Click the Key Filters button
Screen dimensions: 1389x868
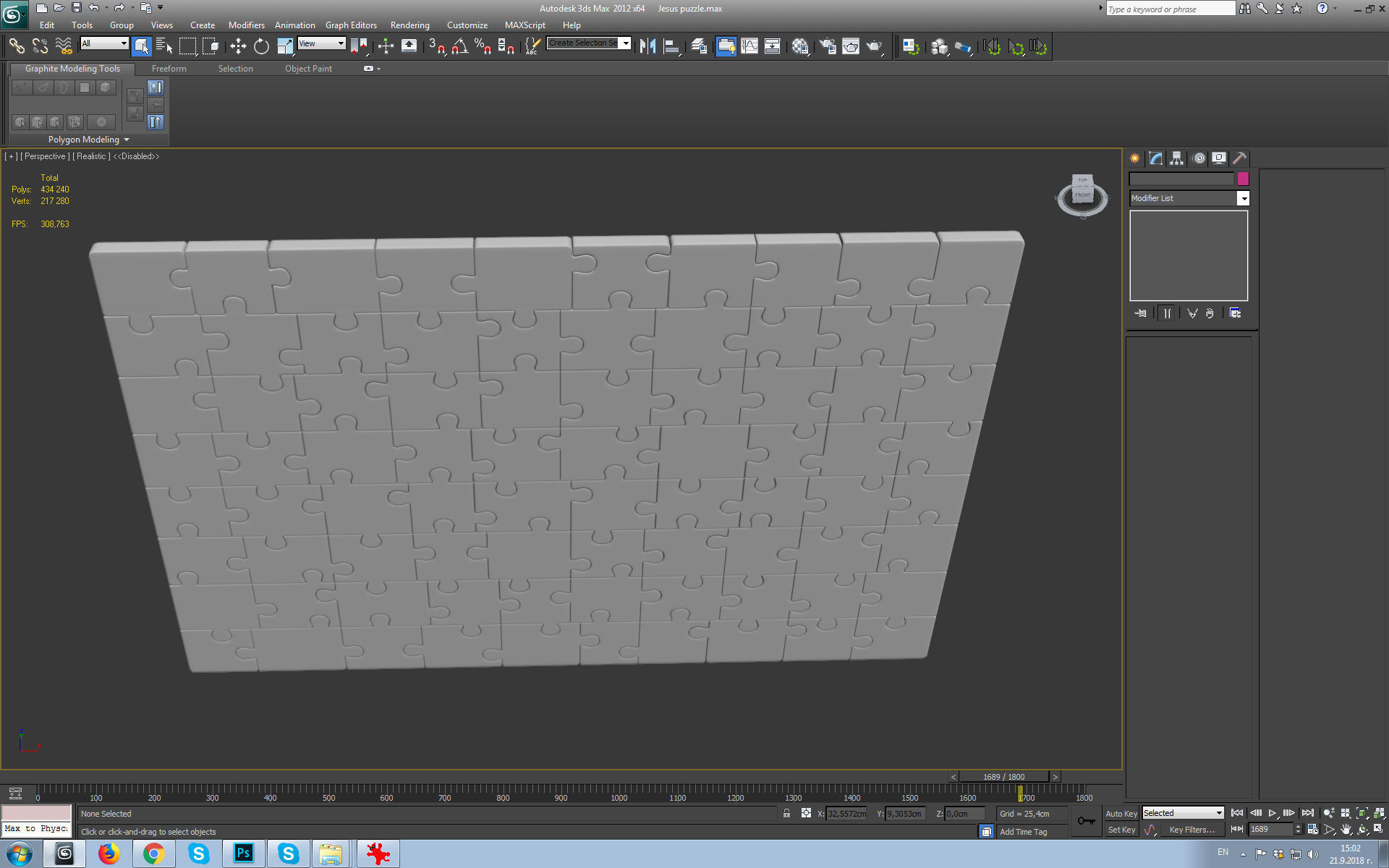[1191, 830]
